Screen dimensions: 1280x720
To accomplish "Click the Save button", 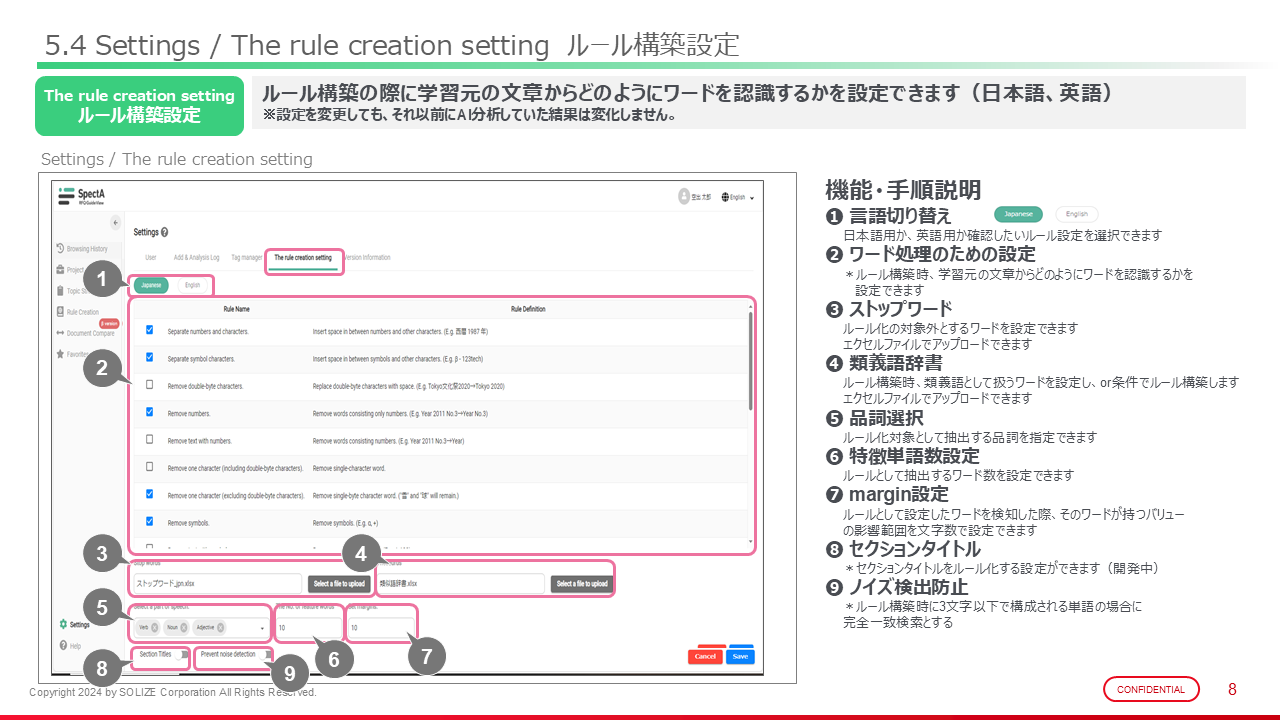I will coord(741,656).
